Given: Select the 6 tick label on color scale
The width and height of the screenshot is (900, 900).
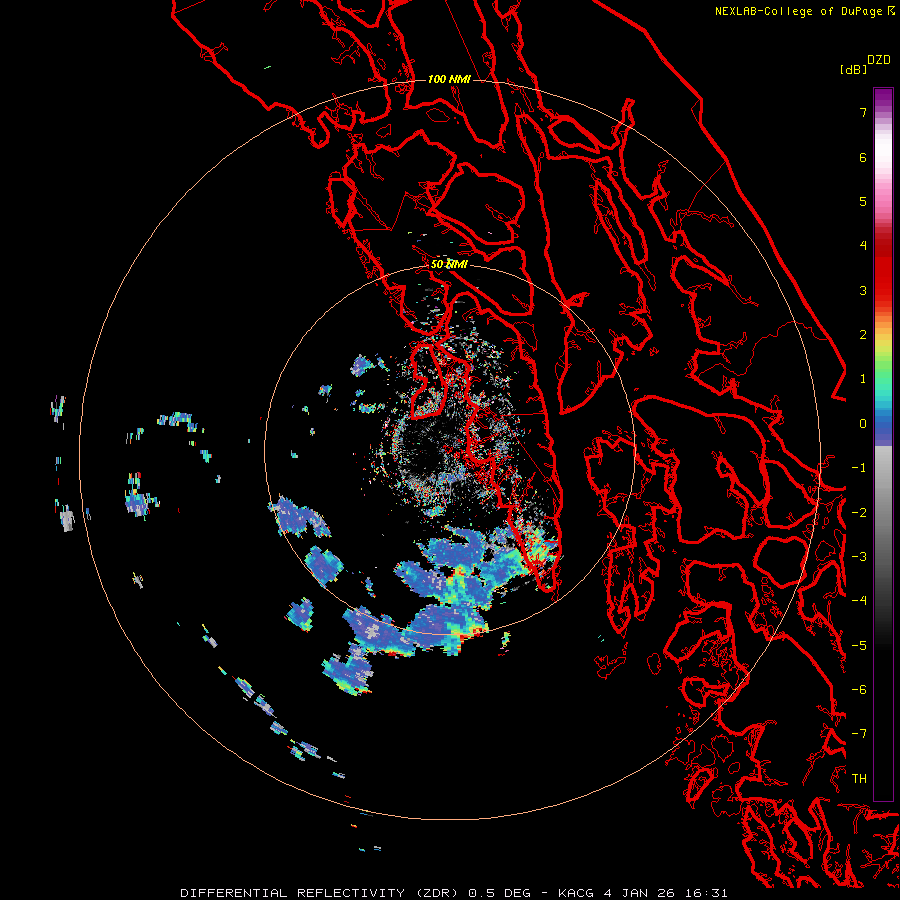Looking at the screenshot, I should point(863,157).
